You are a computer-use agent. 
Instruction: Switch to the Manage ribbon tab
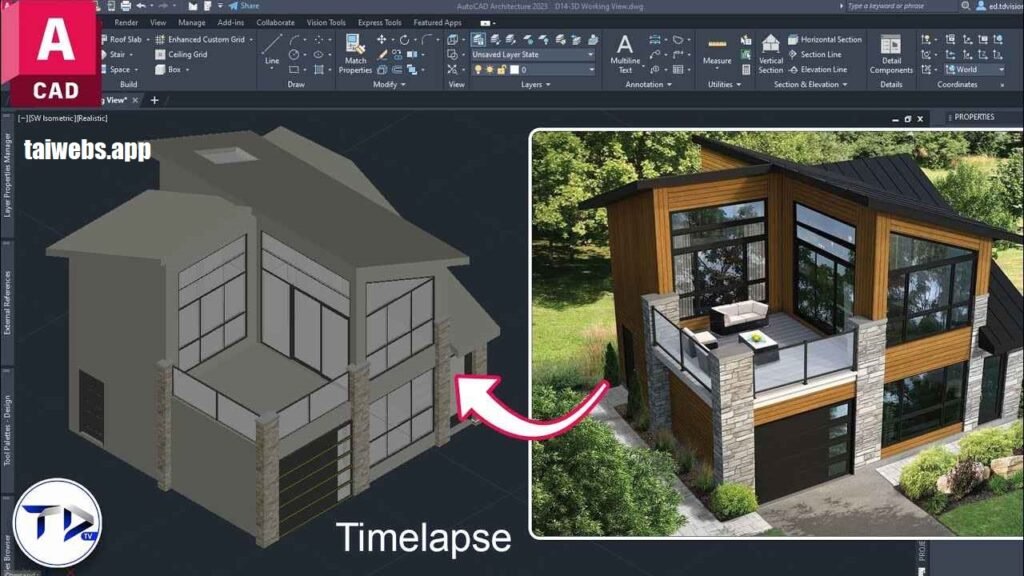click(191, 23)
